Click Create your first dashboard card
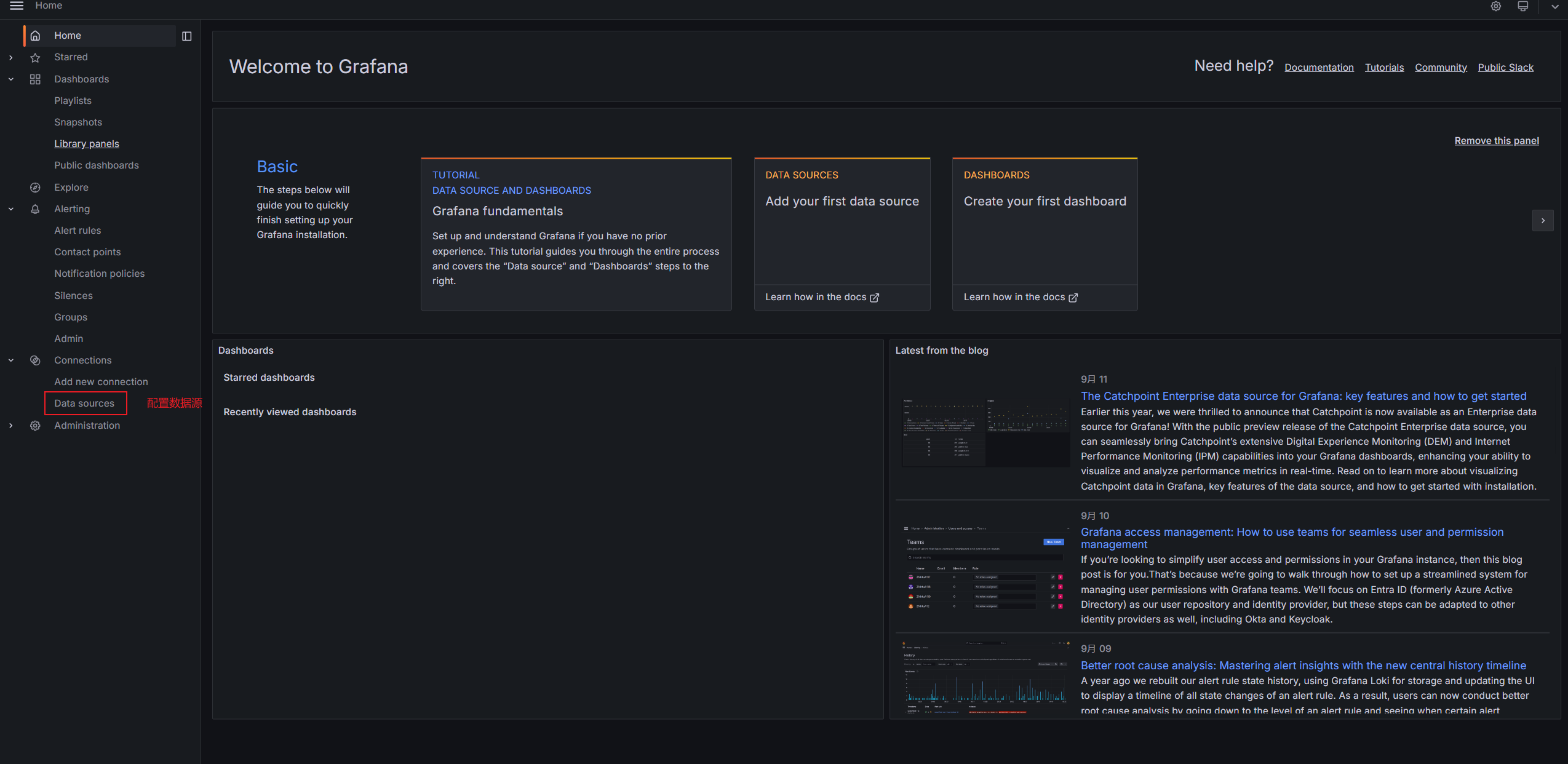Viewport: 1568px width, 764px height. [1045, 221]
